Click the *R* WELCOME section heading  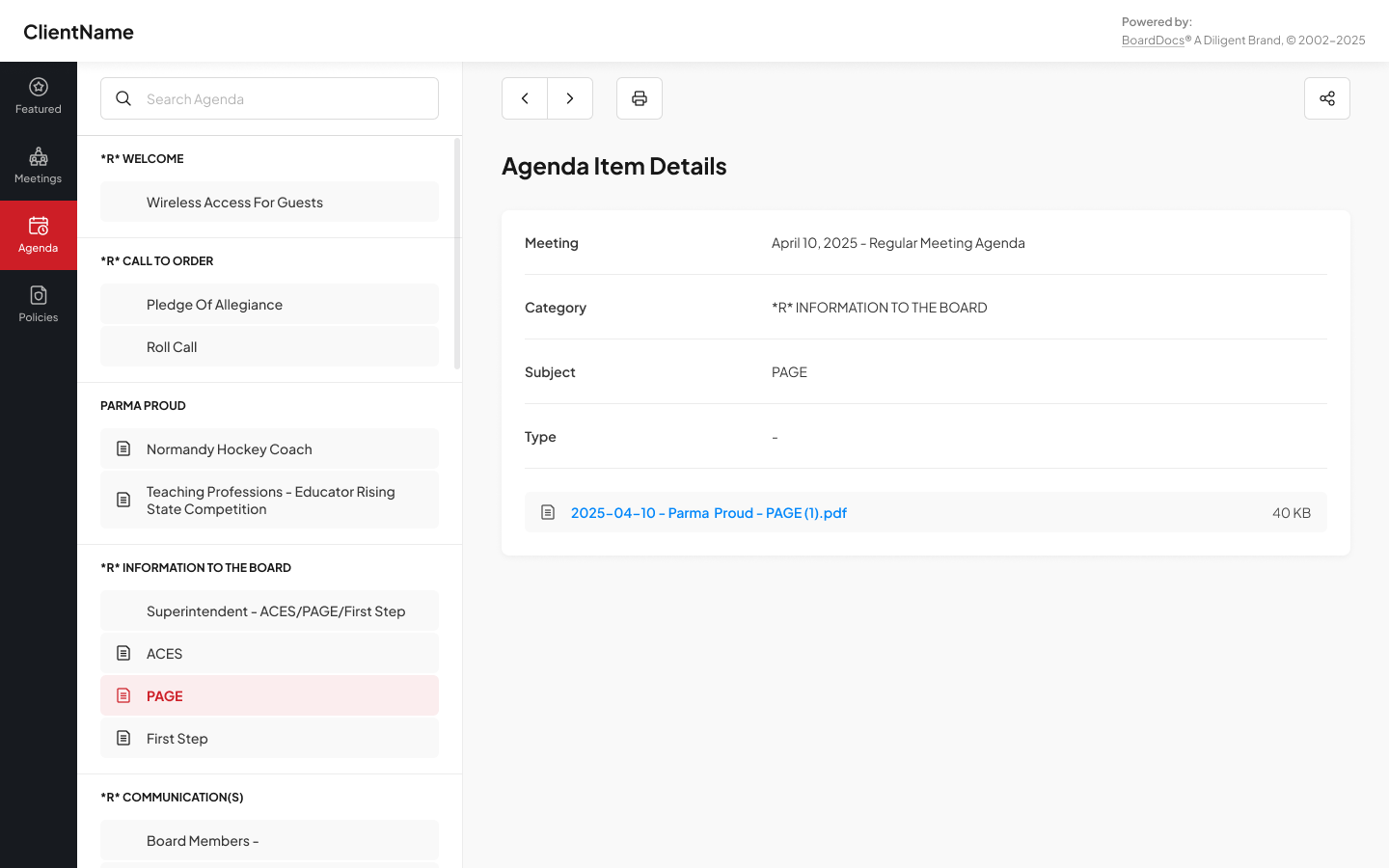[142, 158]
